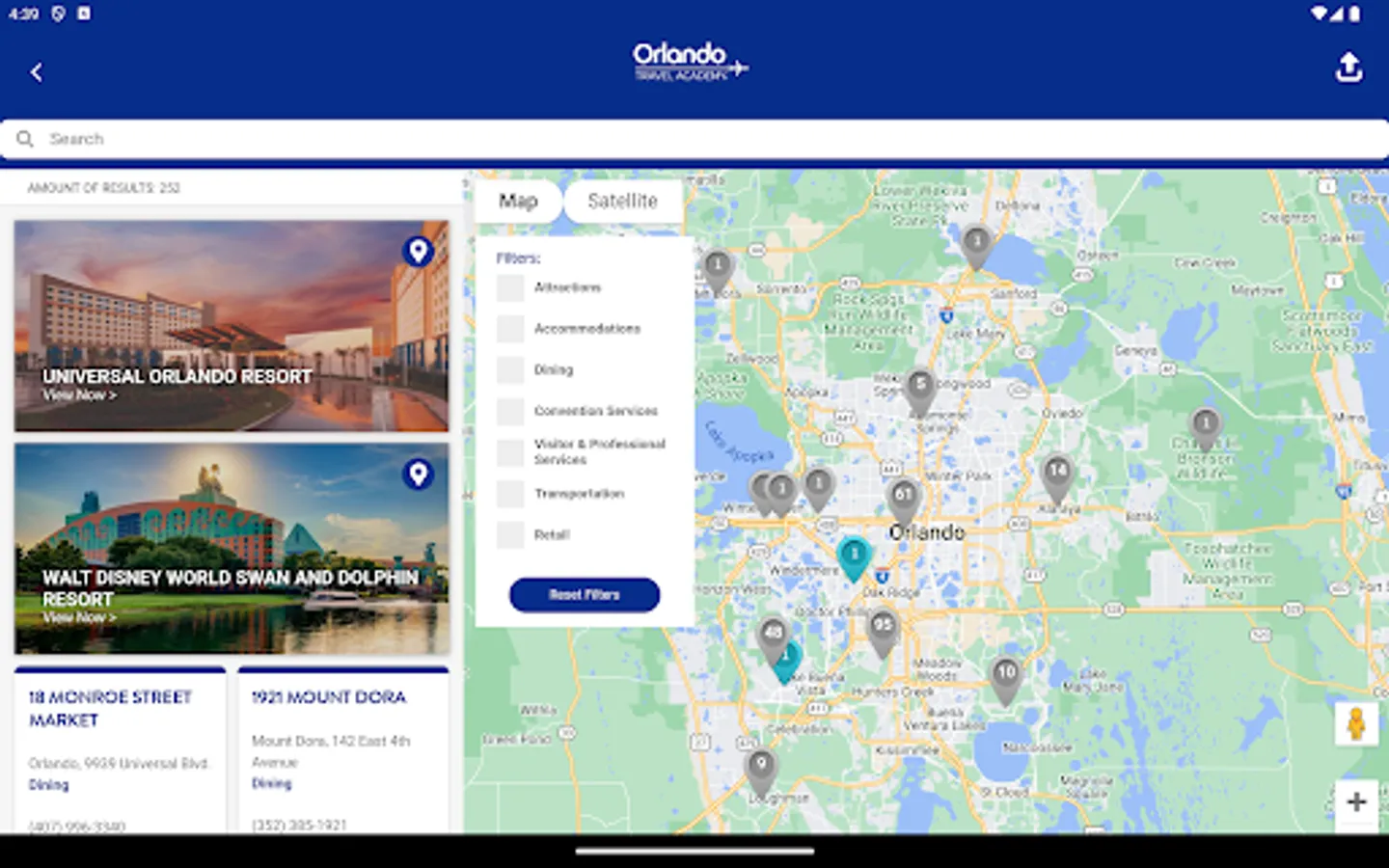The image size is (1389, 868).
Task: Select the map cluster marker labeled 95
Action: pos(883,631)
